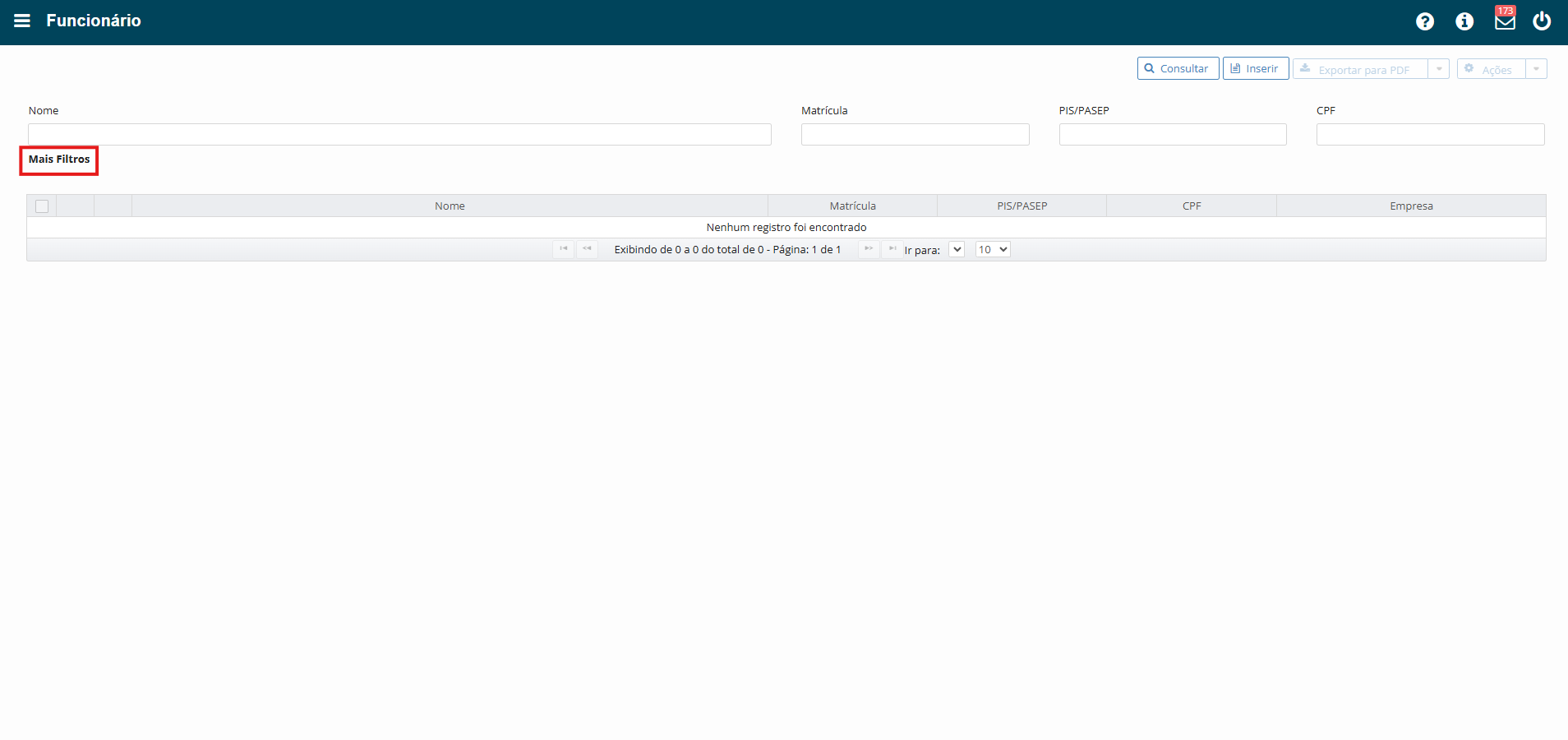The height and width of the screenshot is (740, 1568).
Task: Sort by the Matrícula column header
Action: click(x=852, y=206)
